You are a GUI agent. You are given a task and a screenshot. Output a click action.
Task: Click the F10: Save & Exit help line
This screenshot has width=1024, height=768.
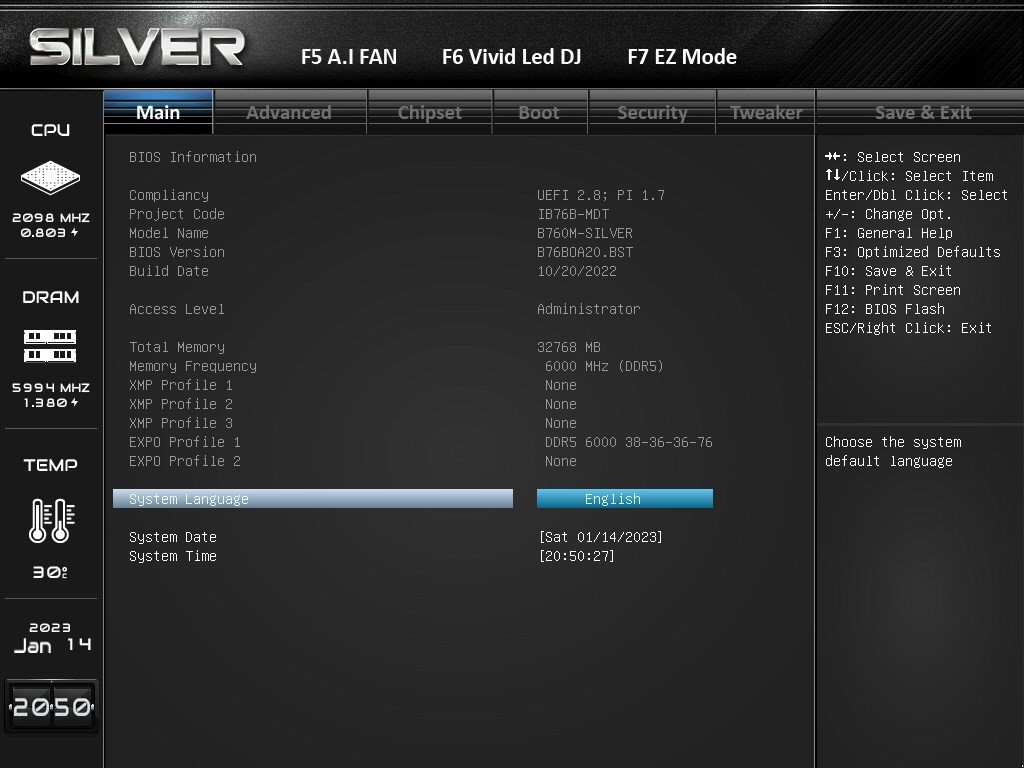[888, 271]
